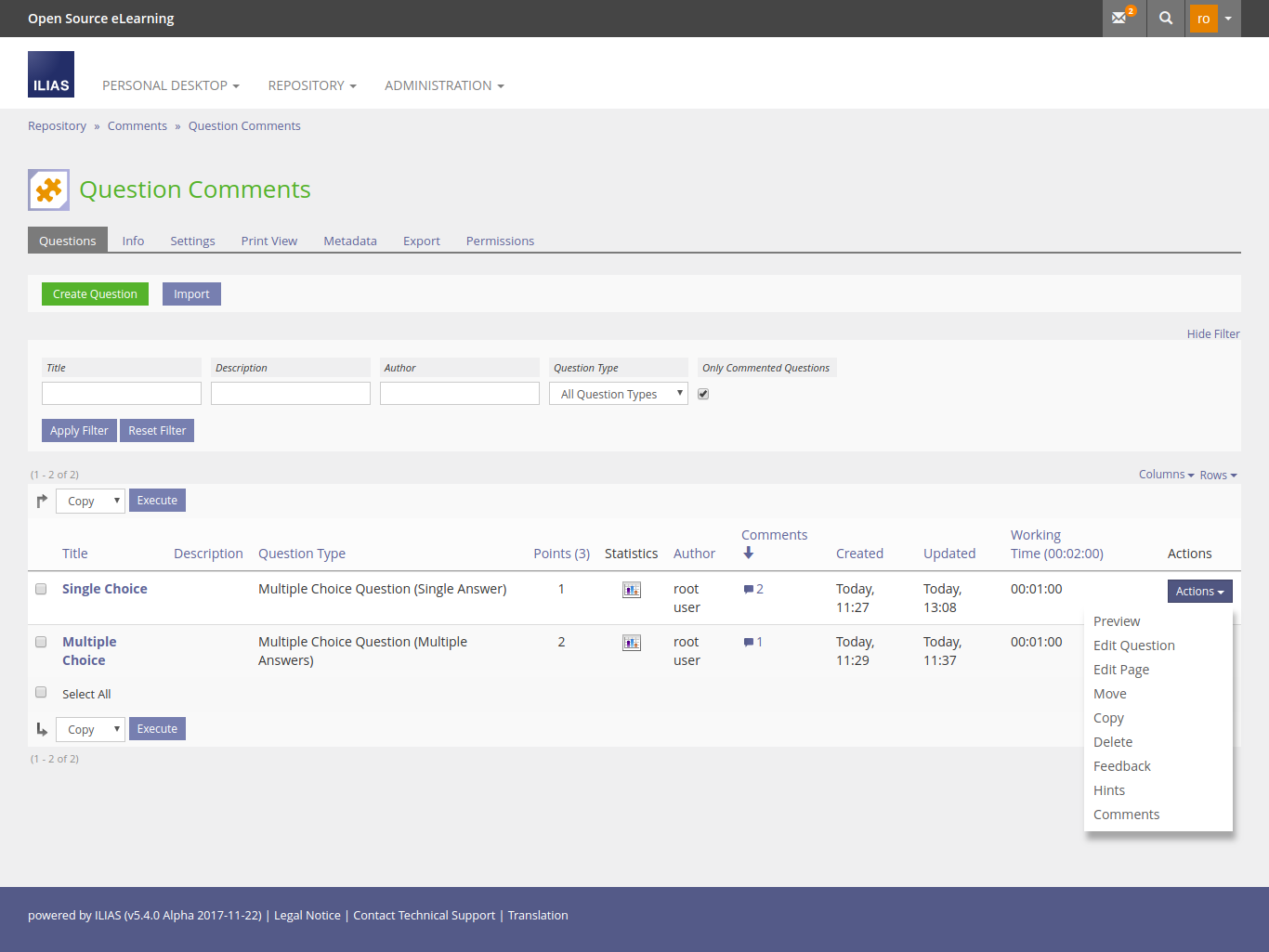Open the Question Type filter dropdown
Screen dimensions: 1269x952
coord(619,394)
